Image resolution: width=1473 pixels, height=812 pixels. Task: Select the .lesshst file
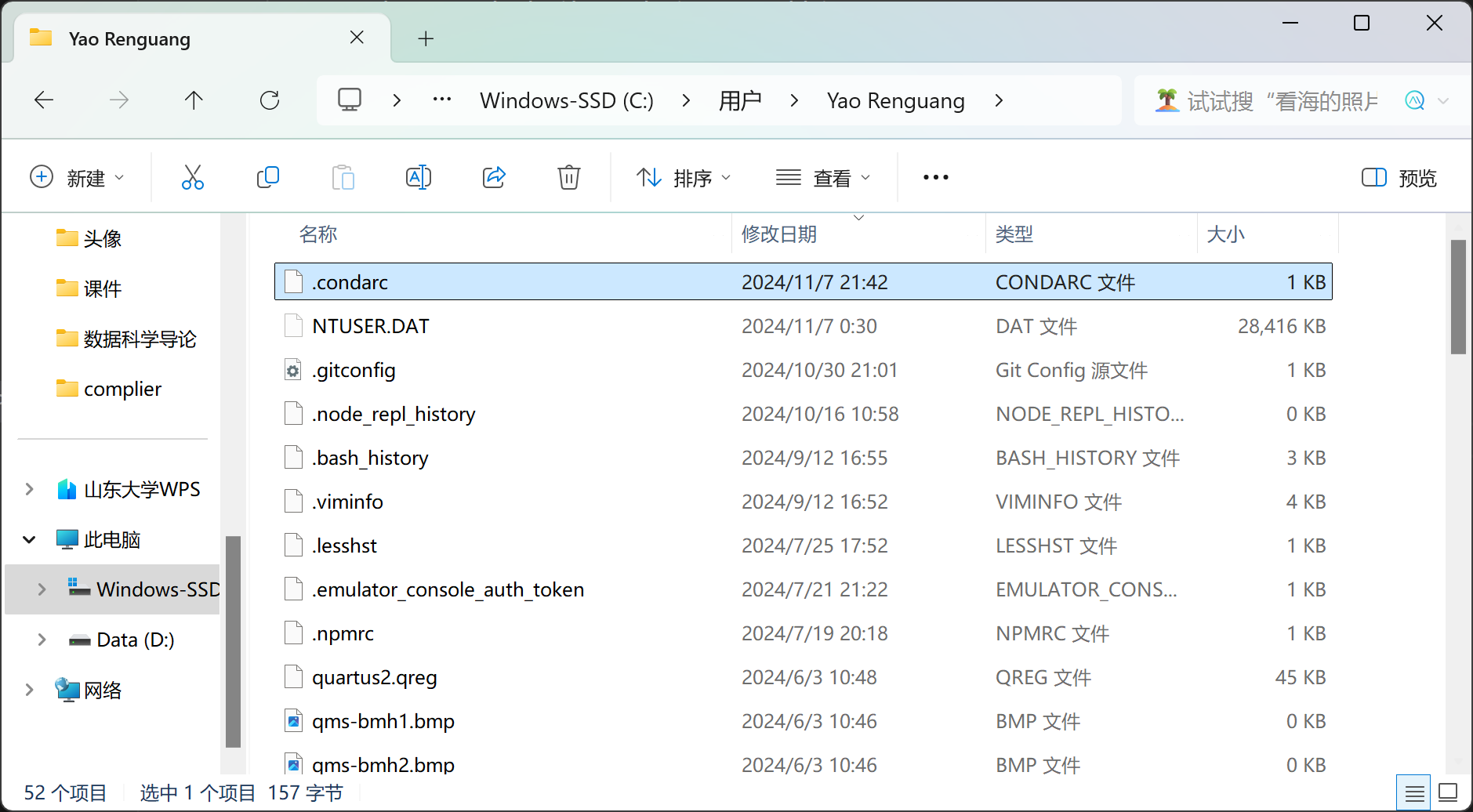pyautogui.click(x=804, y=546)
